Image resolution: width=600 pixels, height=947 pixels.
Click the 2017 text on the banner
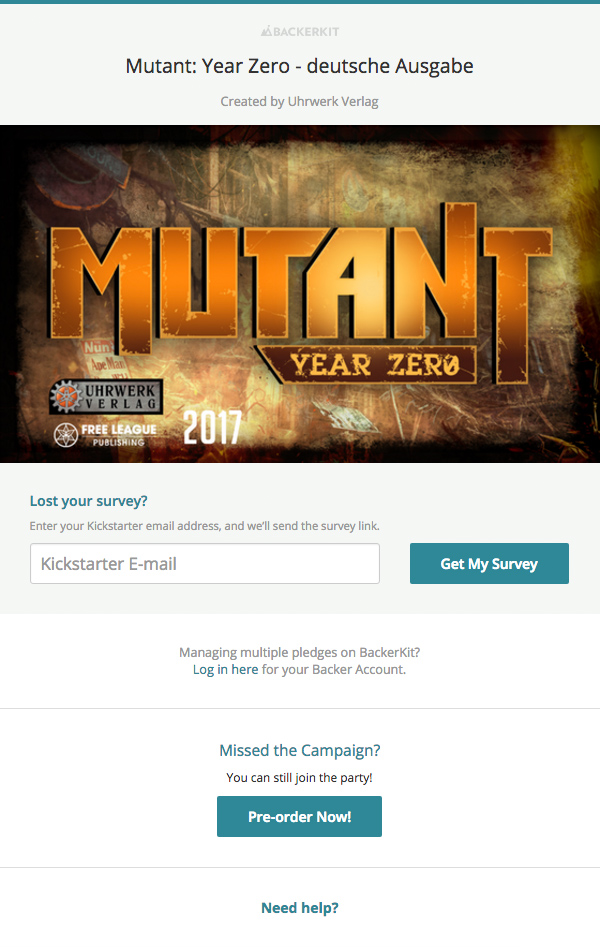213,428
